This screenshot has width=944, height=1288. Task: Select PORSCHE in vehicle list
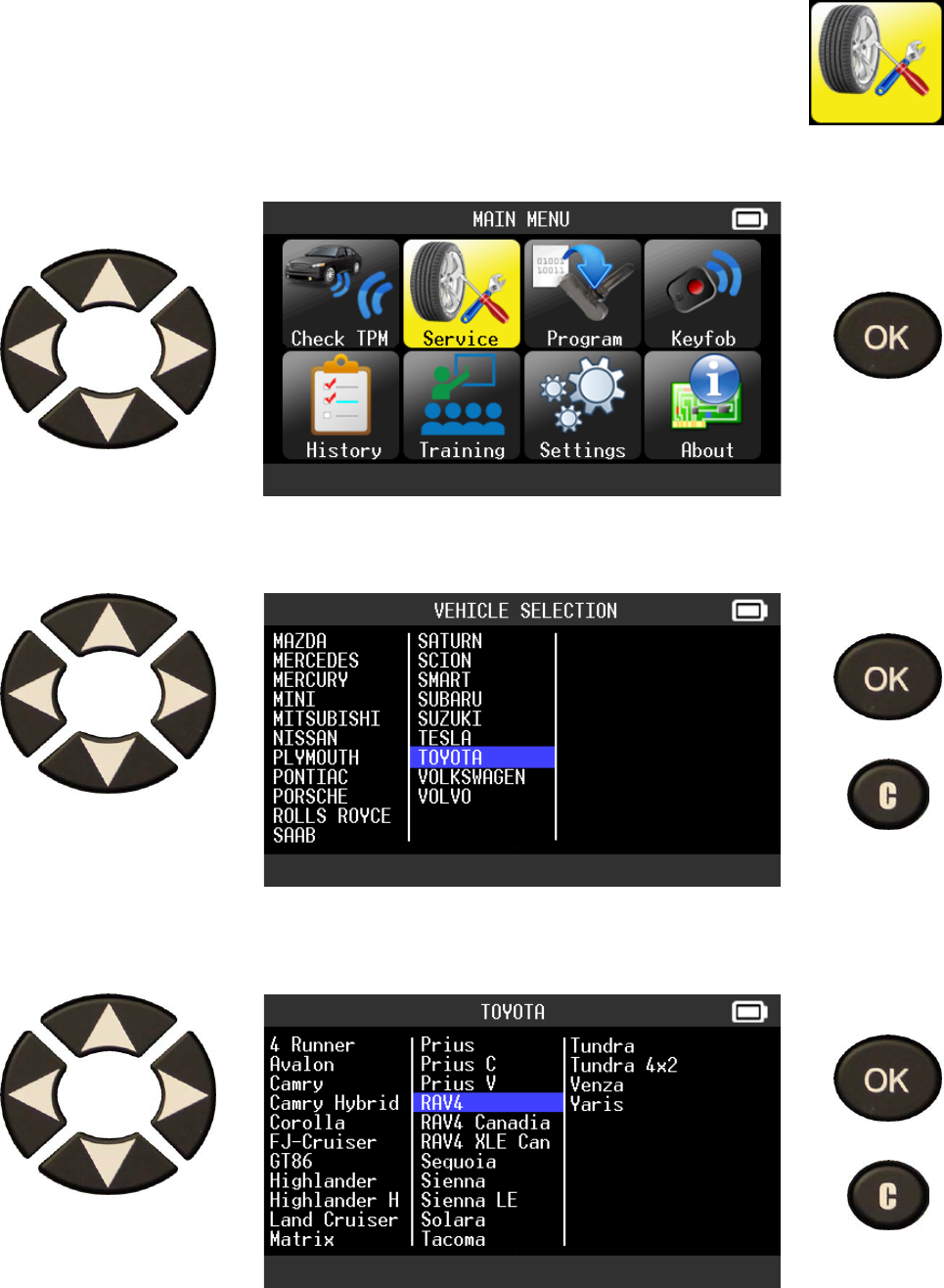click(310, 797)
